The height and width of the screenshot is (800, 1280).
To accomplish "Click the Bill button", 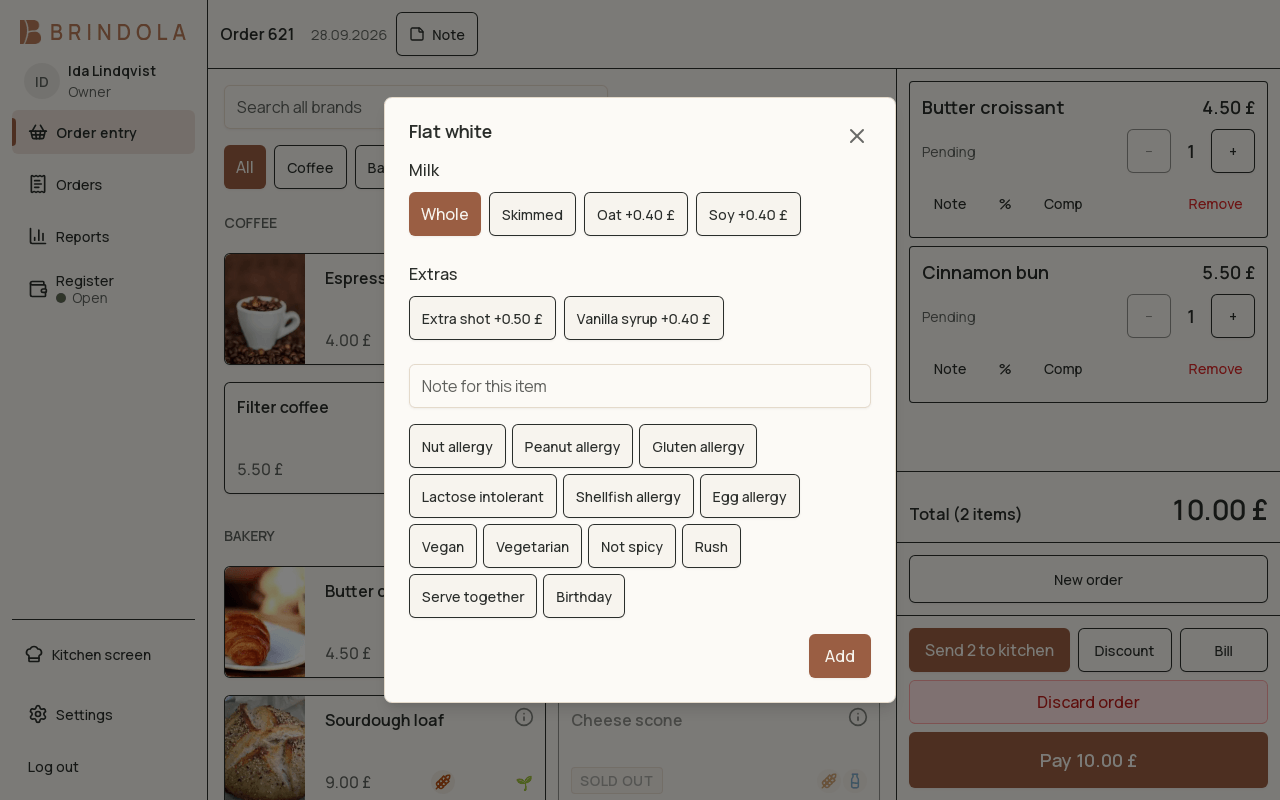I will (x=1224, y=650).
